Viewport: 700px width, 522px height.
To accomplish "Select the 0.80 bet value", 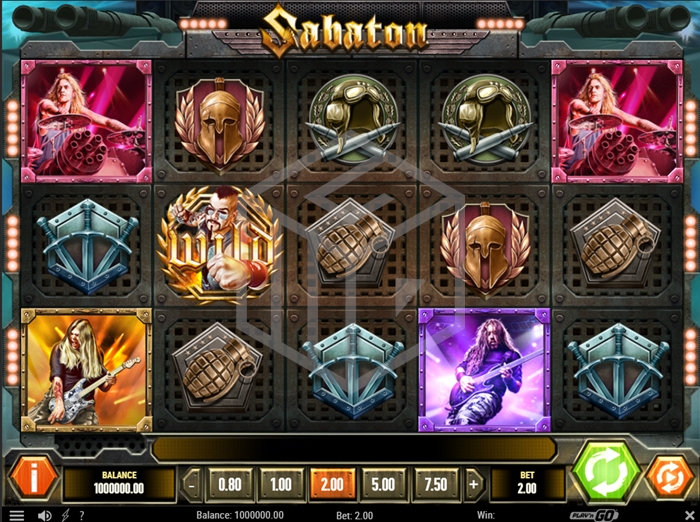I will (x=230, y=484).
